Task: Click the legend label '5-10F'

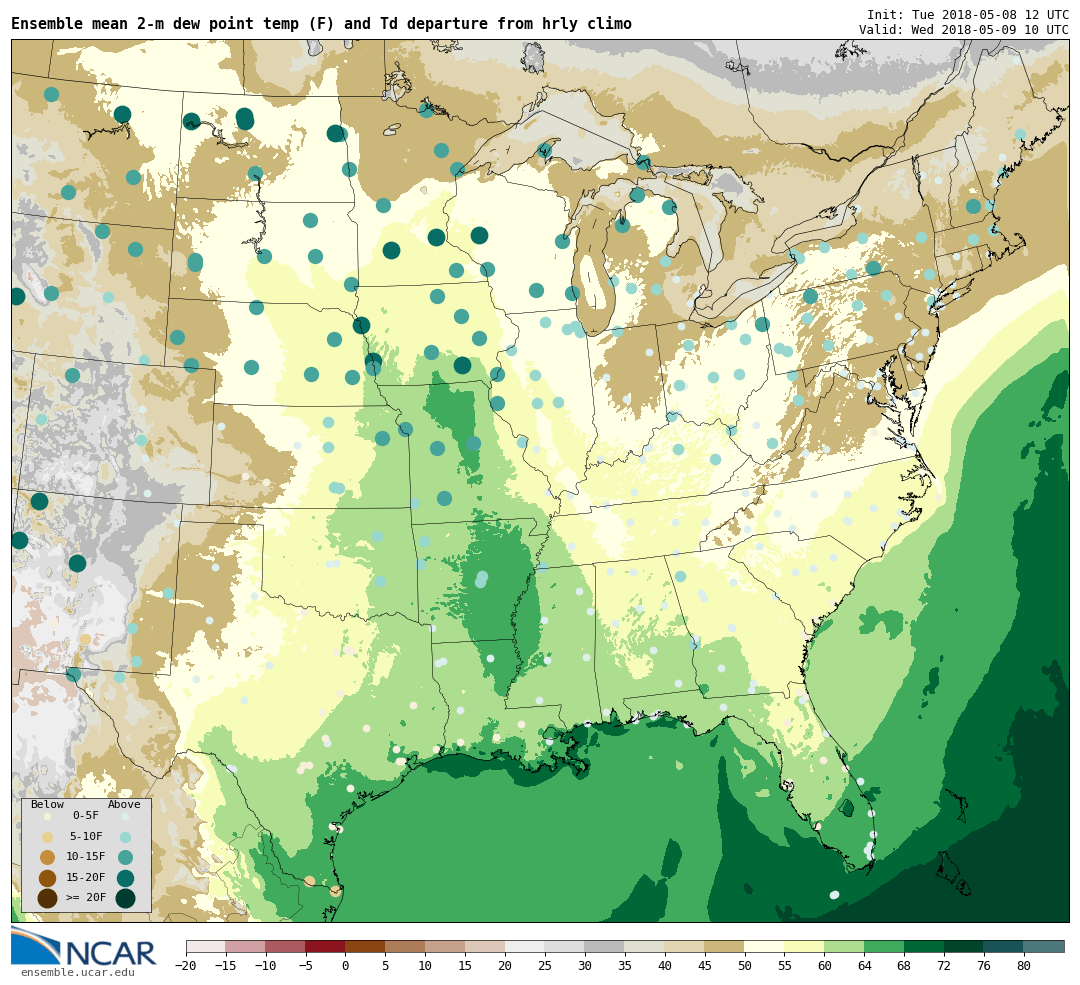Action: pyautogui.click(x=86, y=836)
